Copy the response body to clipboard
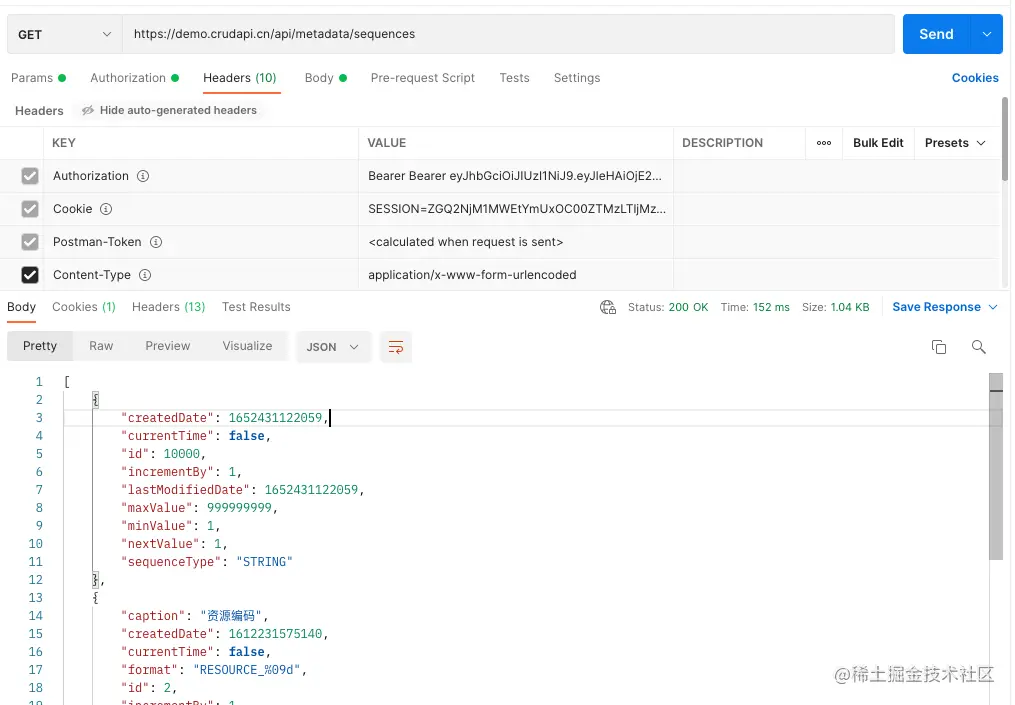The width and height of the screenshot is (1015, 705). point(939,347)
